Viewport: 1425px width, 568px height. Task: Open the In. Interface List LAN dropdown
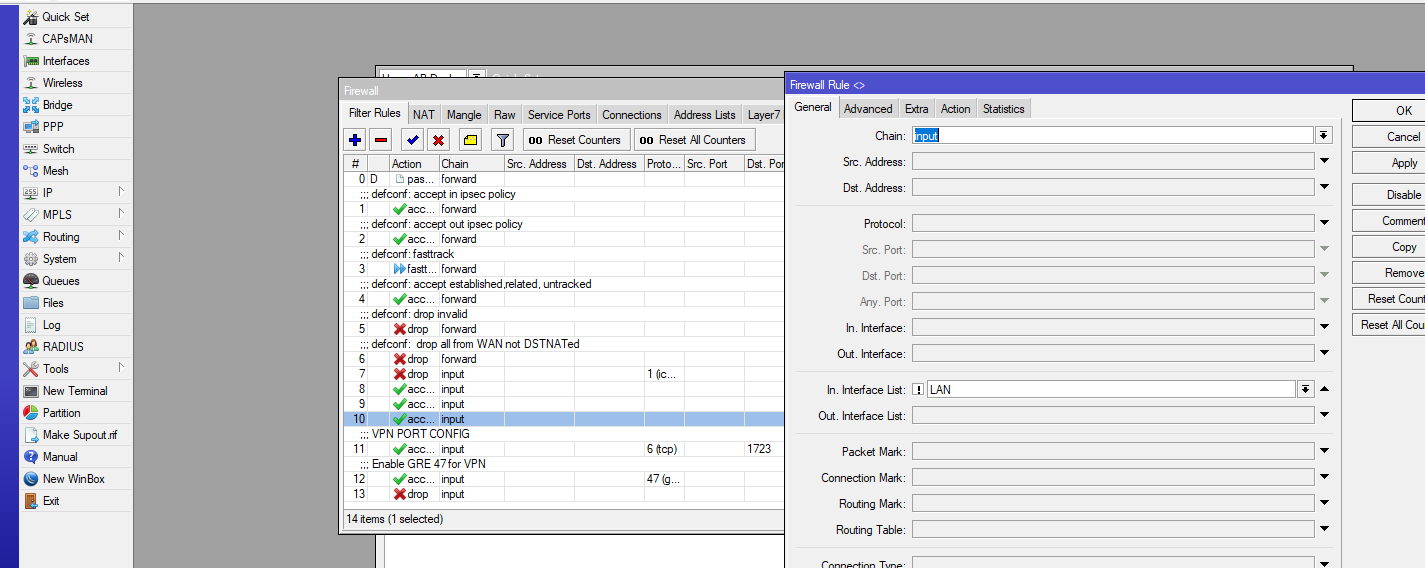pyautogui.click(x=1305, y=390)
